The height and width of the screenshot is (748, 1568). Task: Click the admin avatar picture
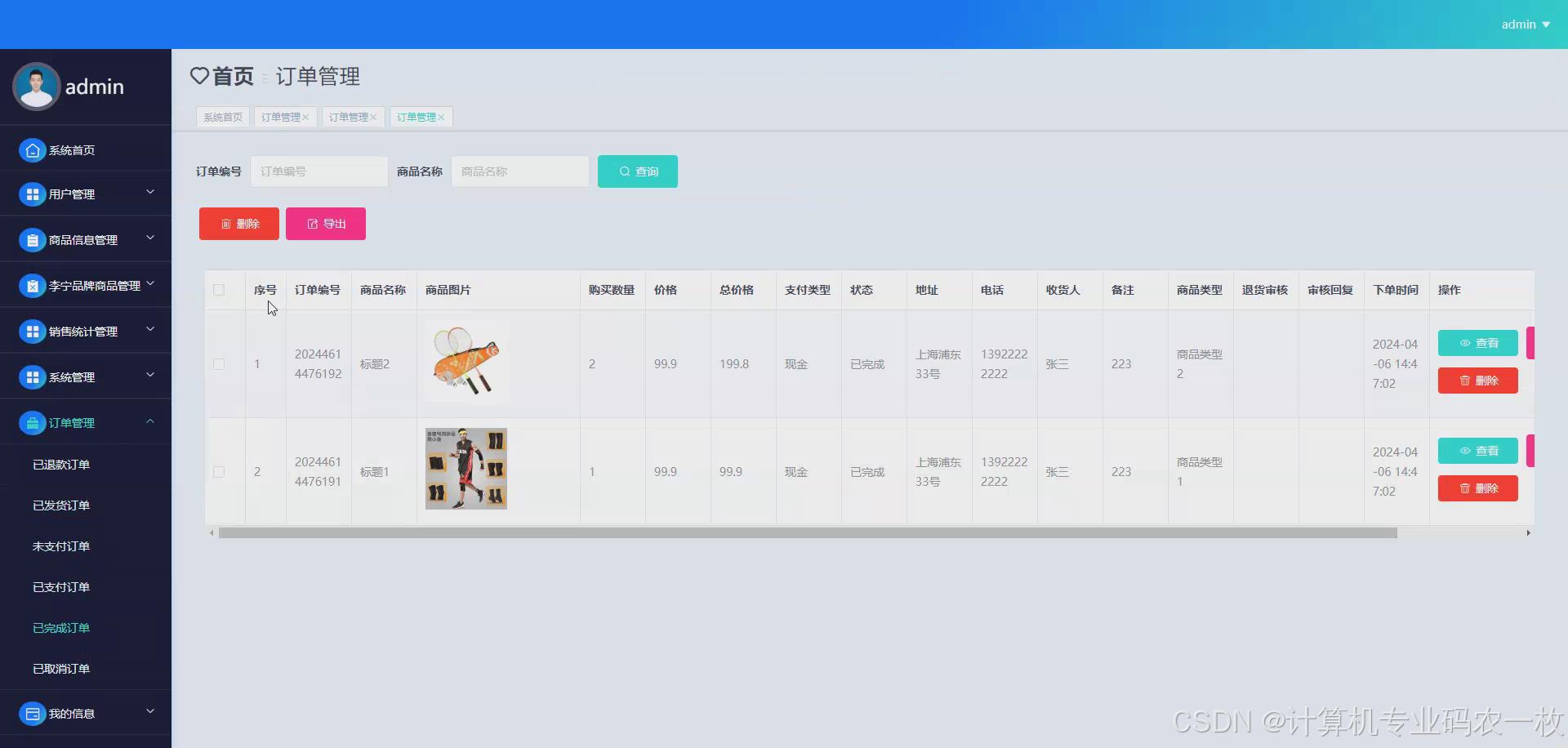pos(36,87)
